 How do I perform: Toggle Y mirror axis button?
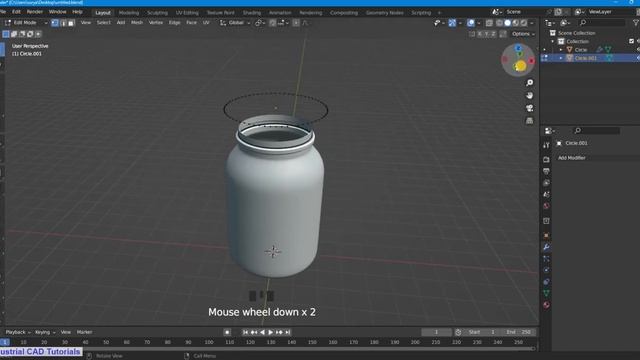tap(487, 34)
